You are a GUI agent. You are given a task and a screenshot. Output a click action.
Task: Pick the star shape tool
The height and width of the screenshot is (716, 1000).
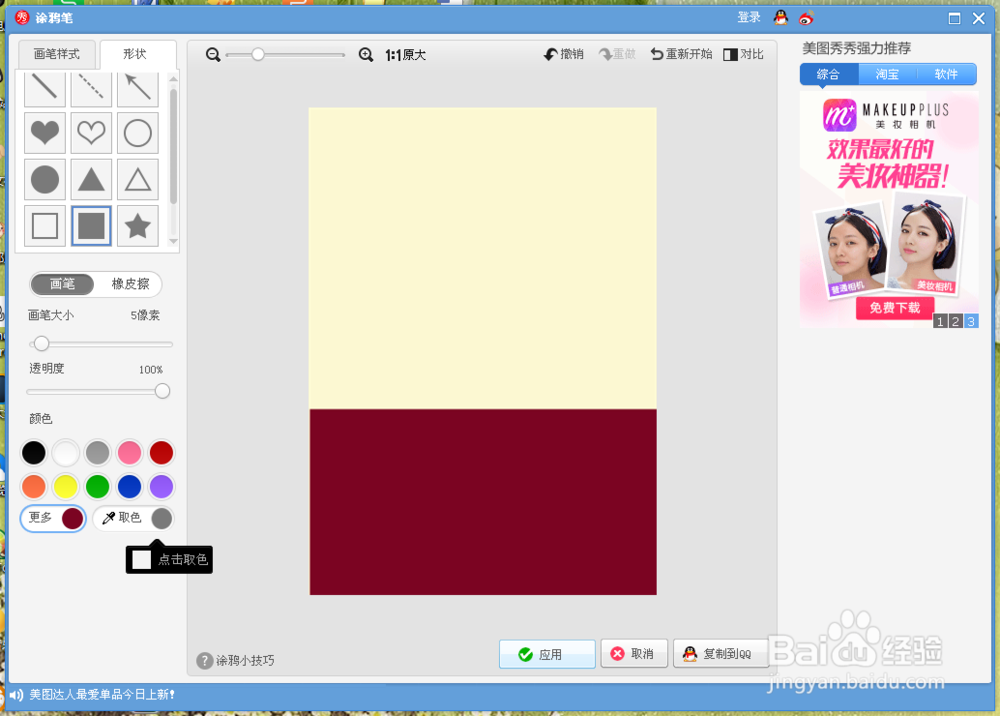coord(137,226)
